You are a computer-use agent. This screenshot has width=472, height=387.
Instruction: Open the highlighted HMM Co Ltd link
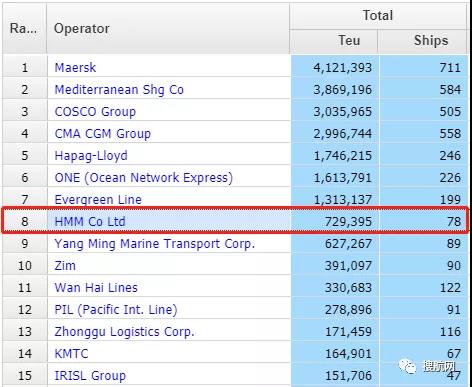pyautogui.click(x=90, y=222)
